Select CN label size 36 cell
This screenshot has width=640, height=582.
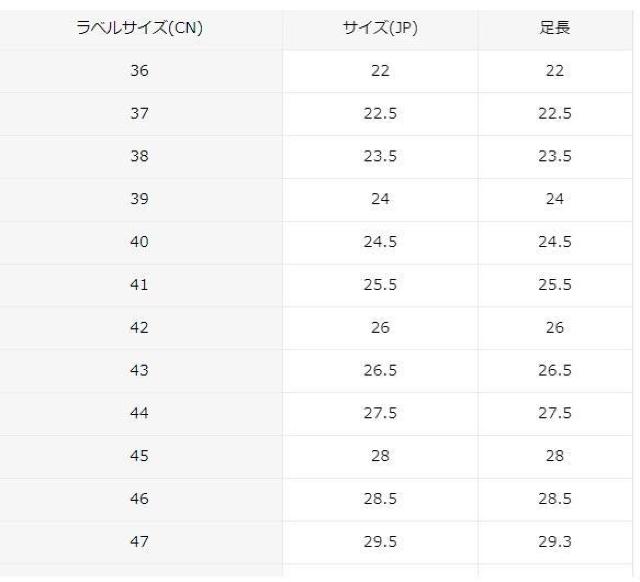click(x=139, y=71)
